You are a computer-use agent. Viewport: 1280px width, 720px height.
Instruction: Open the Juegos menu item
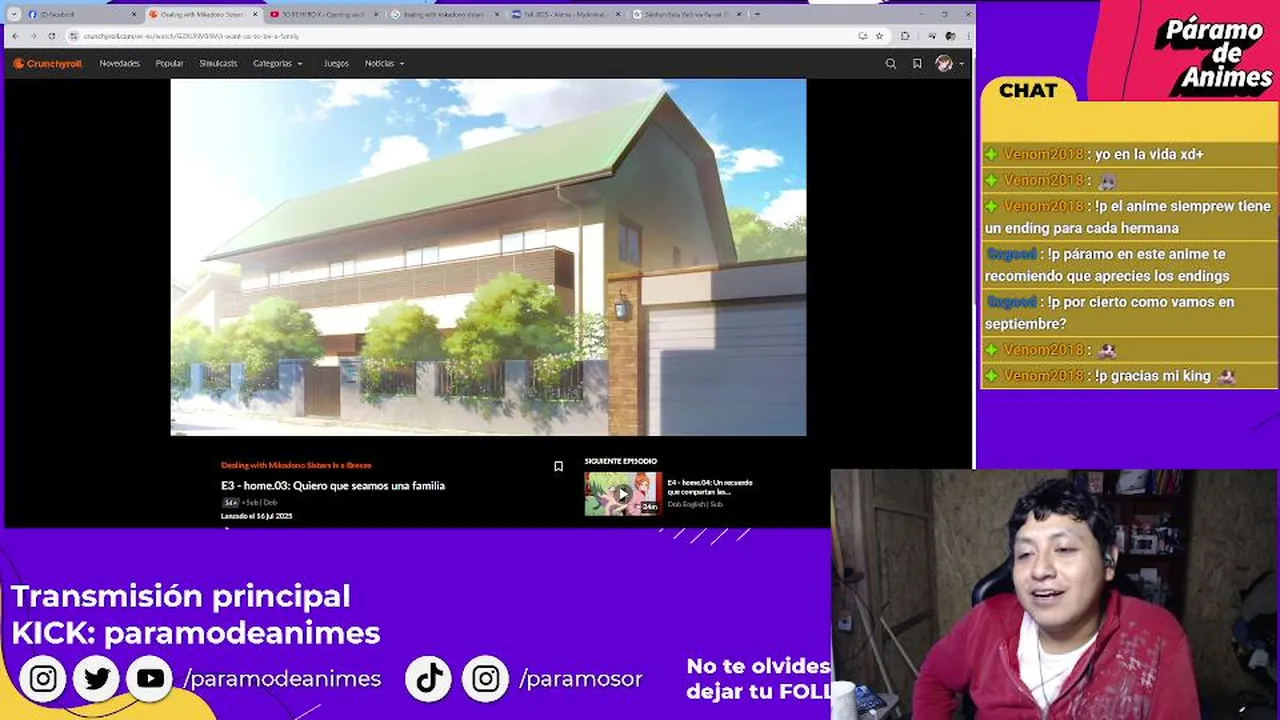(x=336, y=63)
